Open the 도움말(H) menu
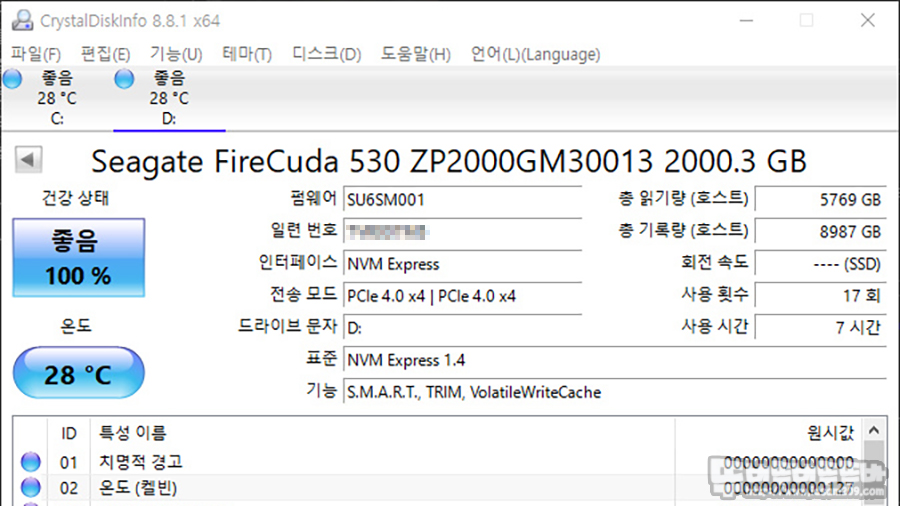Viewport: 900px width, 506px height. (416, 55)
